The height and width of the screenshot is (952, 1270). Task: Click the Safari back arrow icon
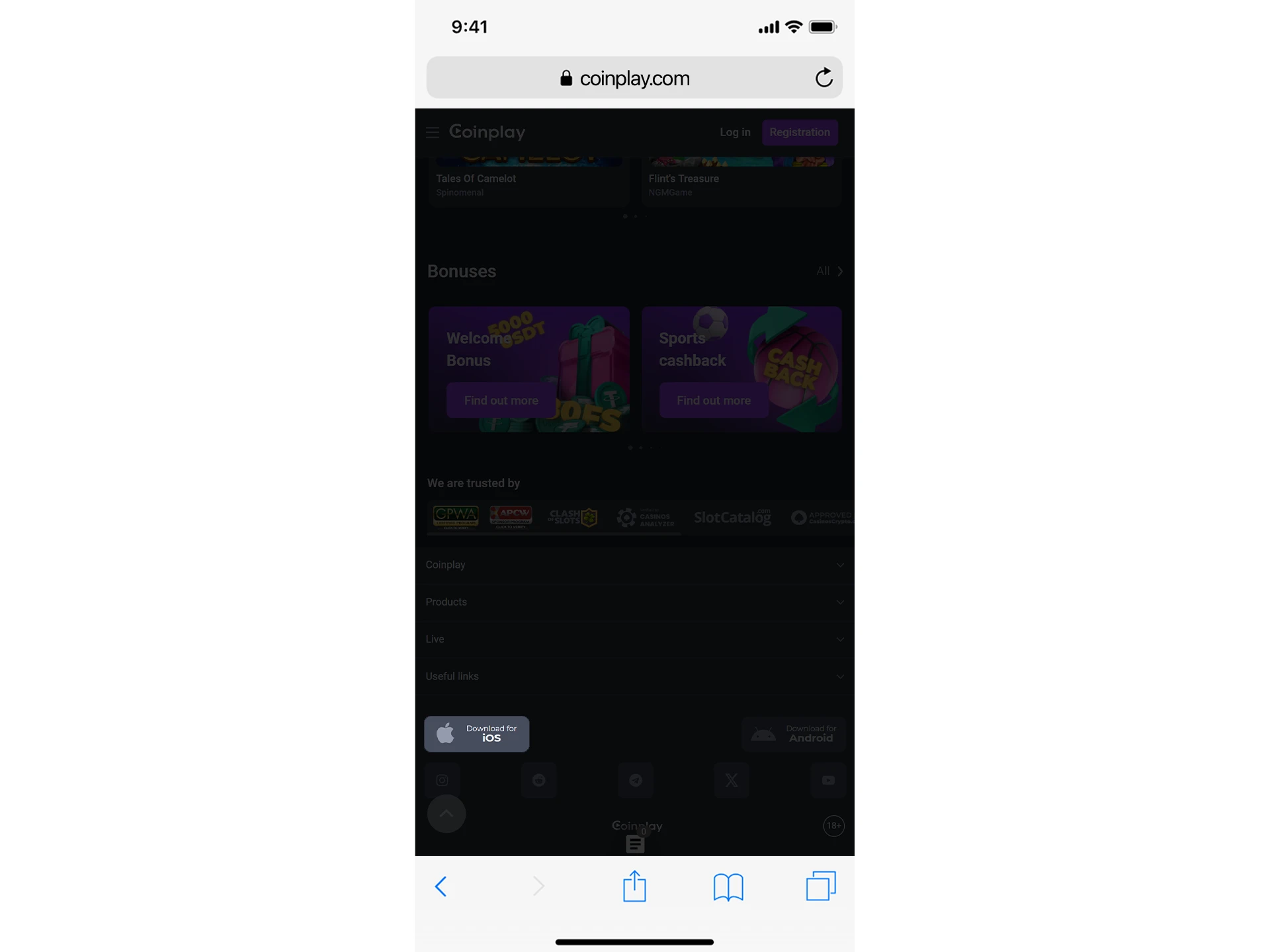441,886
